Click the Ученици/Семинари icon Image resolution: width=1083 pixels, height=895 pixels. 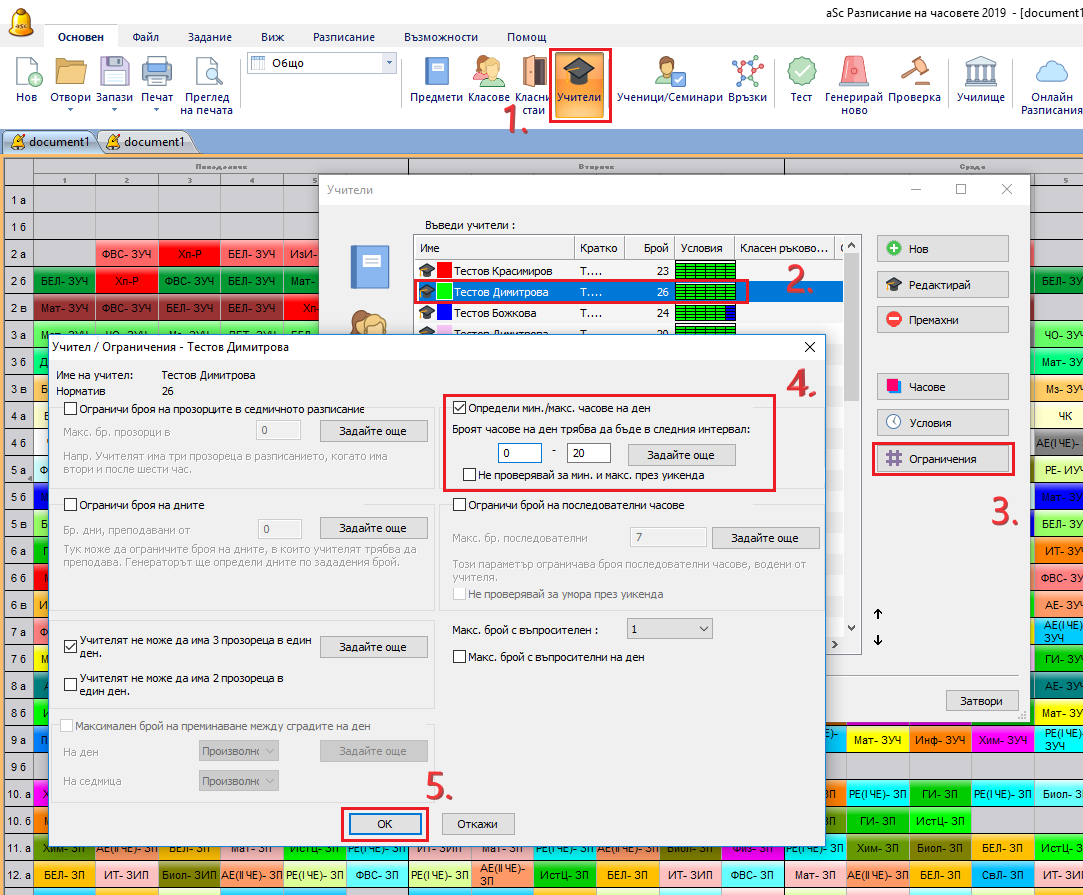click(x=669, y=80)
